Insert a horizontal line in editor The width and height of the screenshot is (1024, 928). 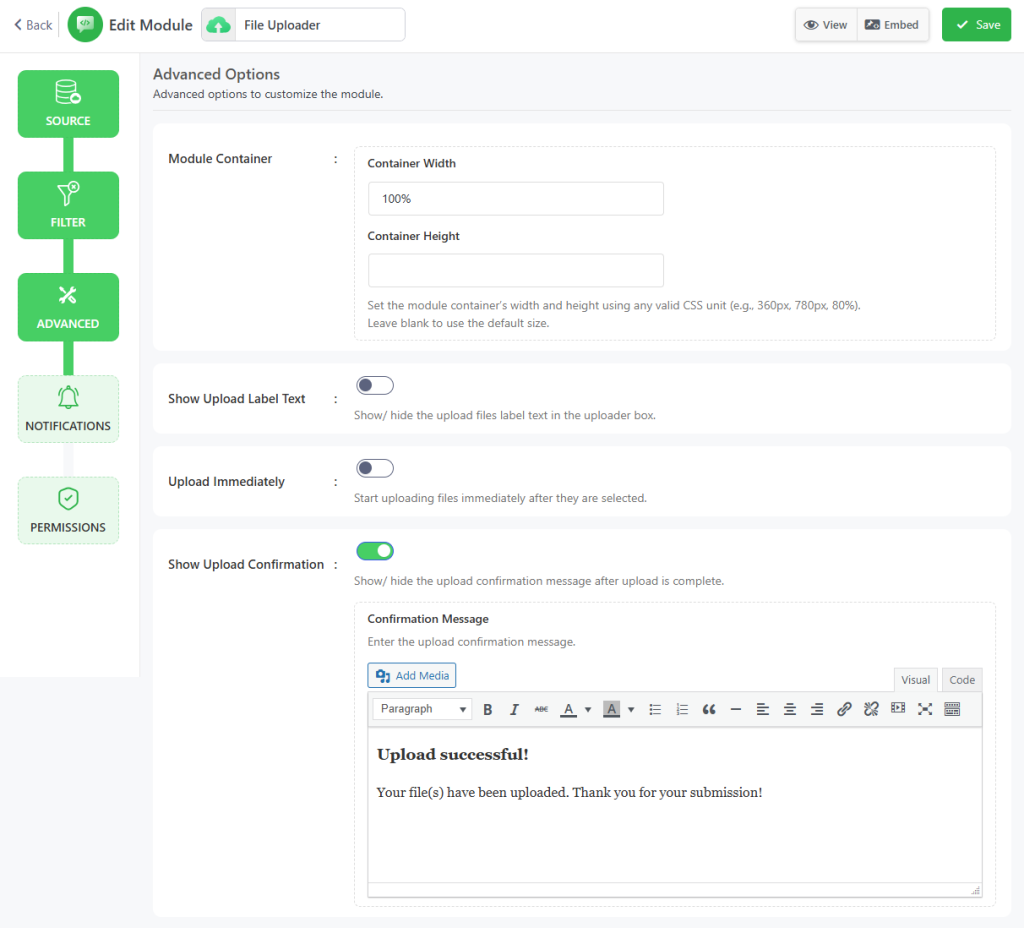coord(736,709)
